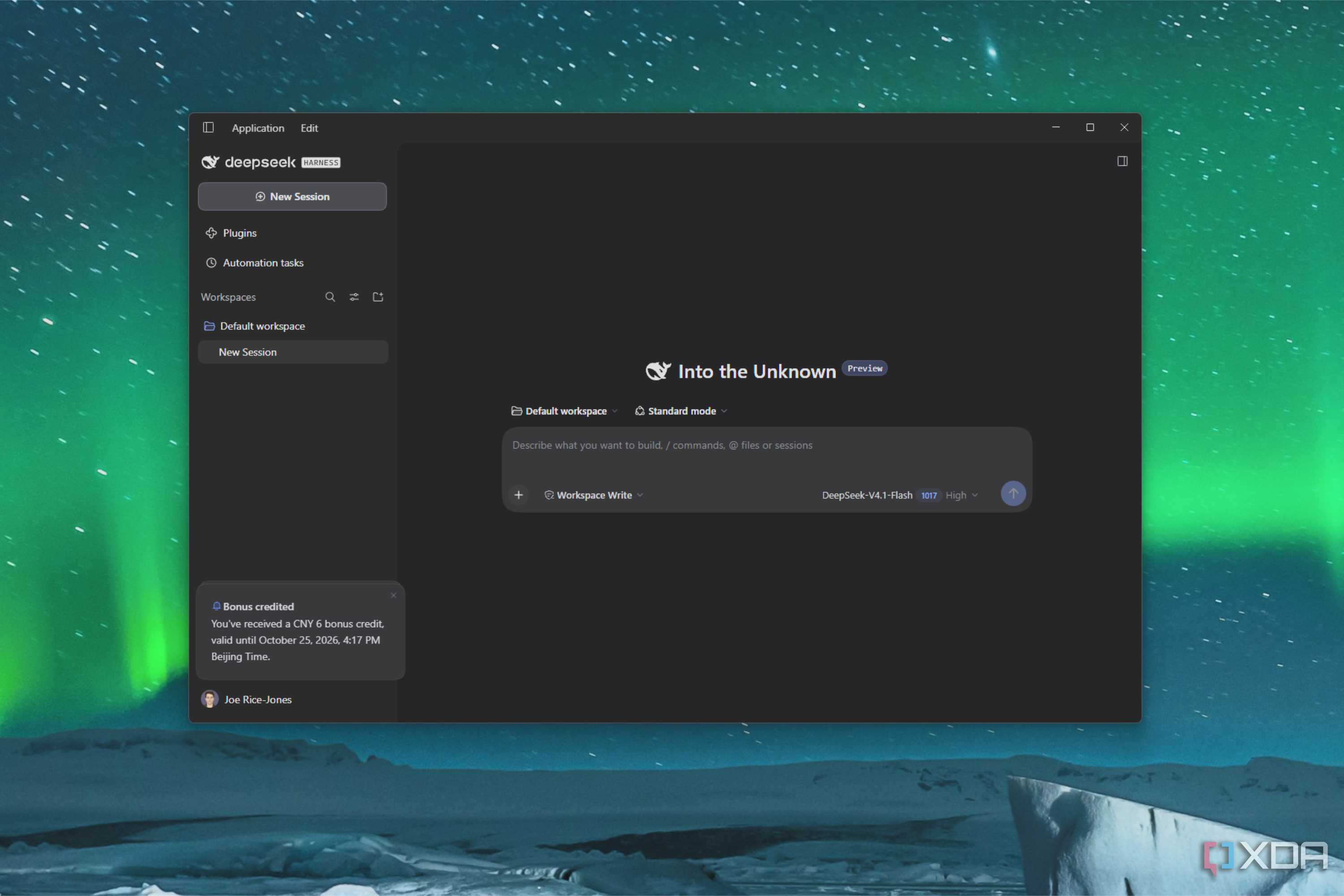The image size is (1344, 896).
Task: Click the Joe Rice-Jones username
Action: coord(258,700)
